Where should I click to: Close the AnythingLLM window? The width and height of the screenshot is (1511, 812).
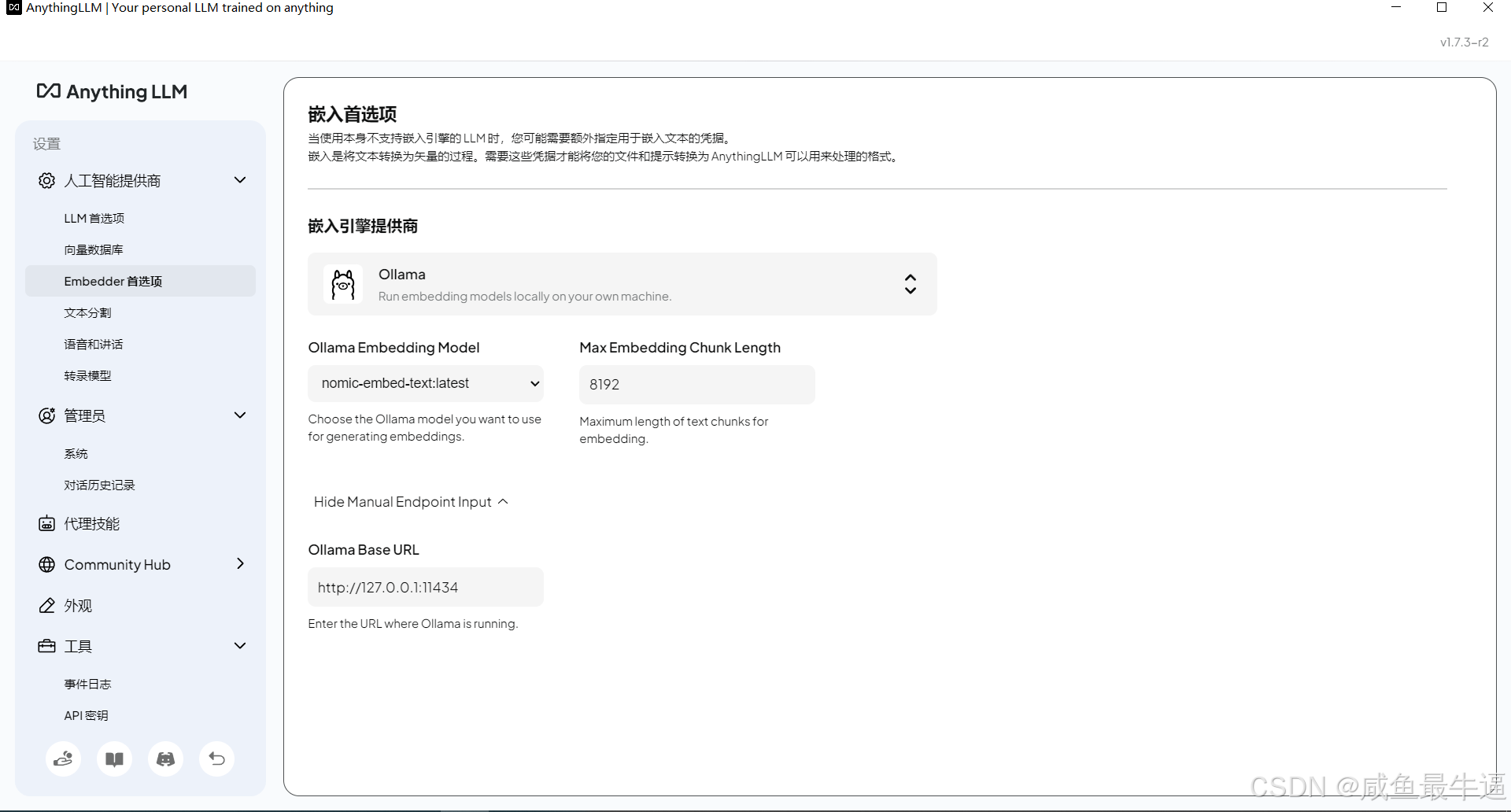pos(1487,7)
